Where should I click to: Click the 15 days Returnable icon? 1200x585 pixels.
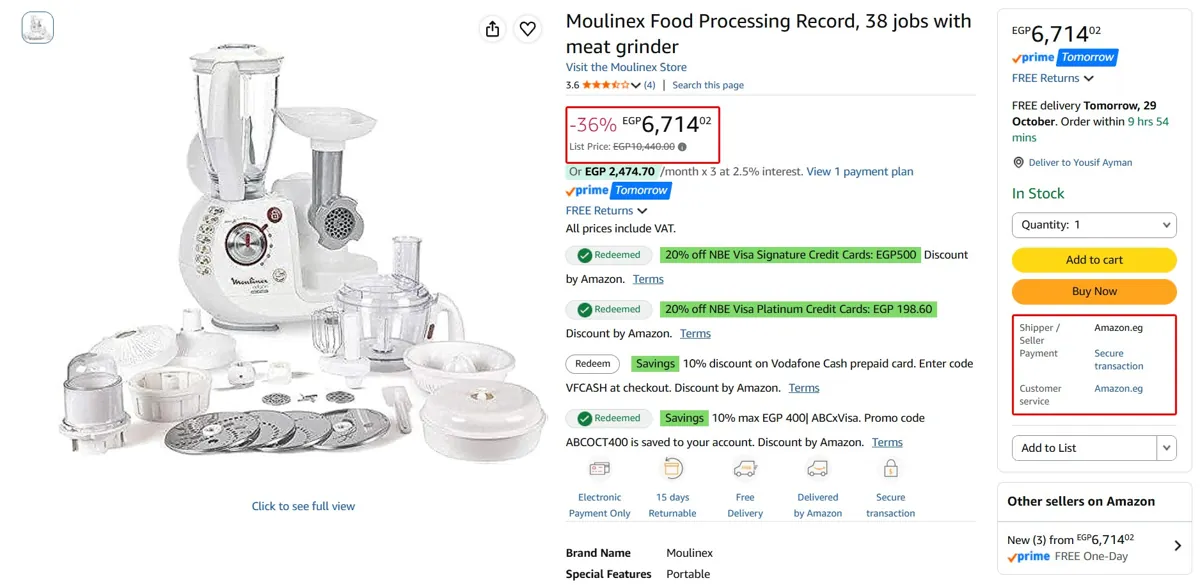pos(673,468)
